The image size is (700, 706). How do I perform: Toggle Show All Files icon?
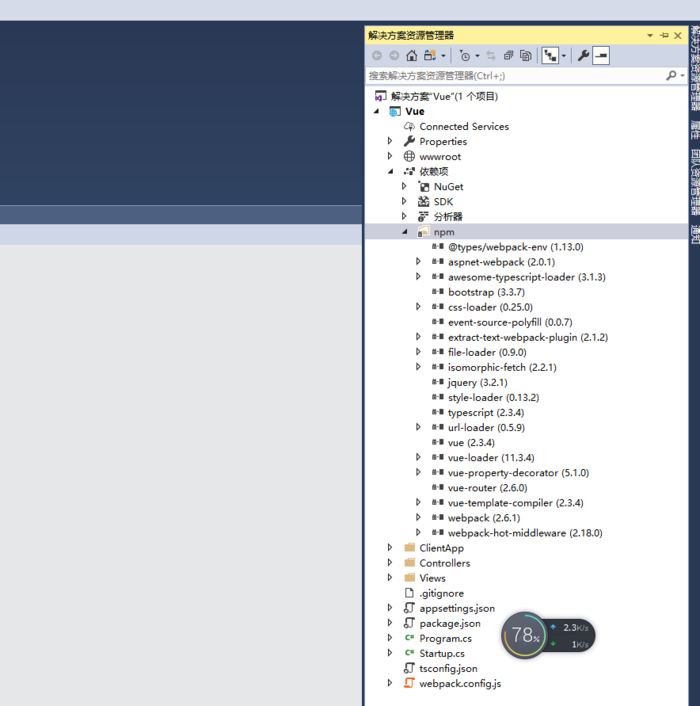[x=525, y=55]
